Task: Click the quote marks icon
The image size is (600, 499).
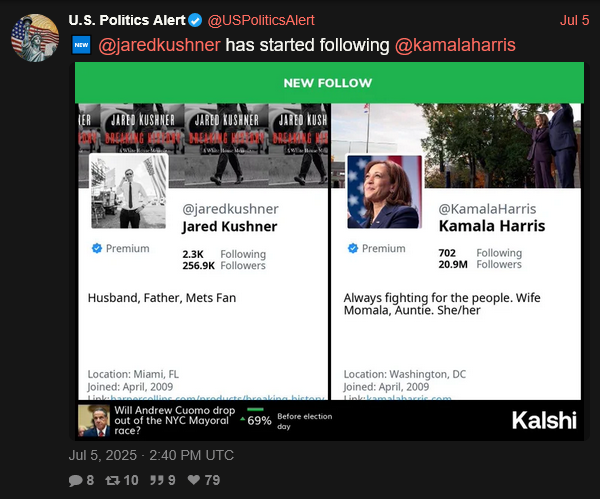Action: 157,480
